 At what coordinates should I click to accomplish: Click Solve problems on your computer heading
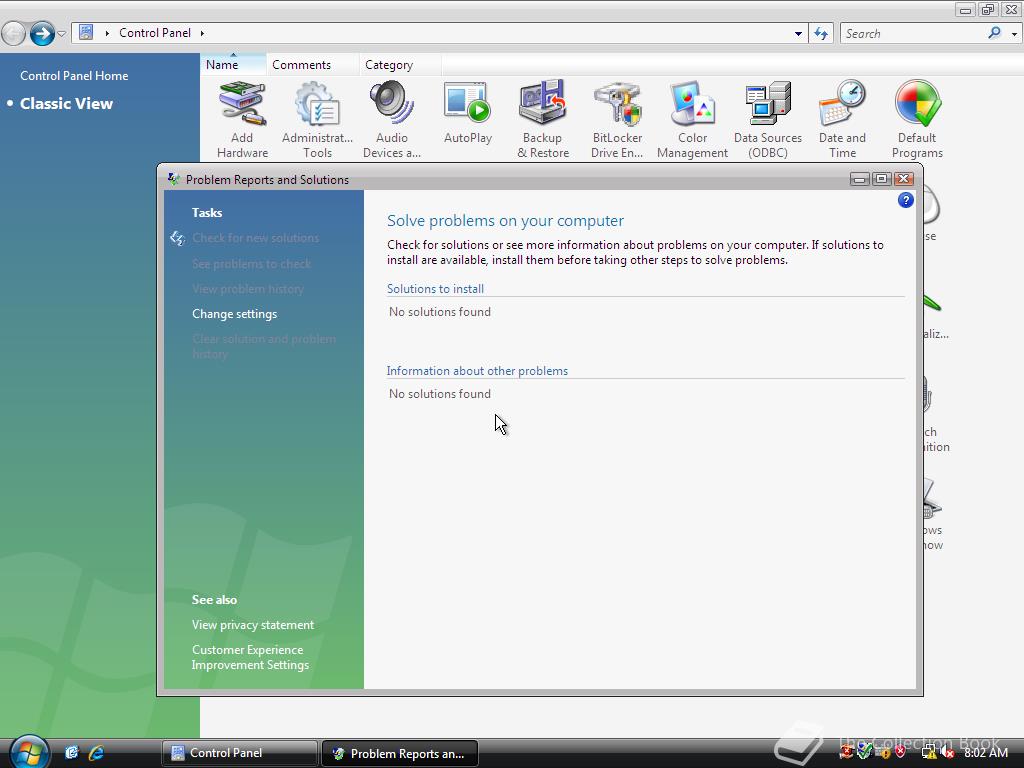(x=505, y=221)
